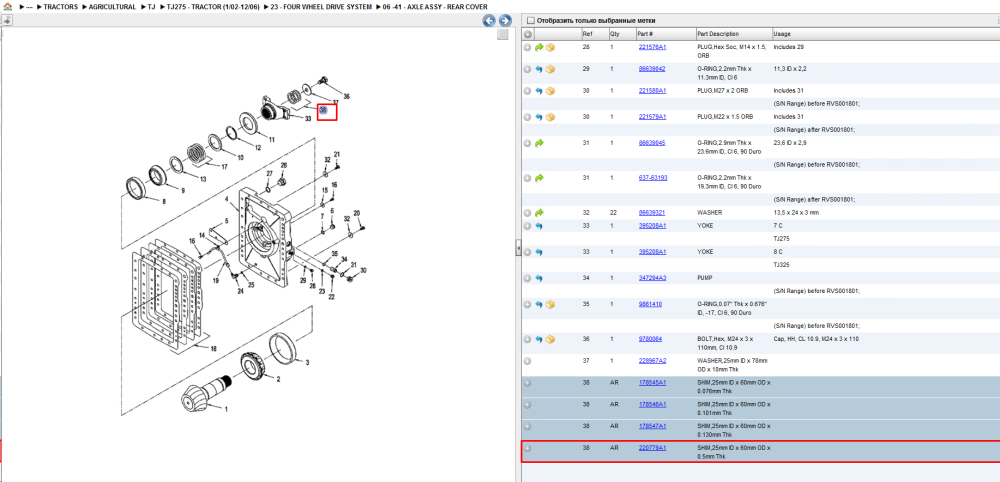This screenshot has height=482, width=1000.
Task: Add SHIM 178545A1 using its plus icon
Action: point(527,383)
